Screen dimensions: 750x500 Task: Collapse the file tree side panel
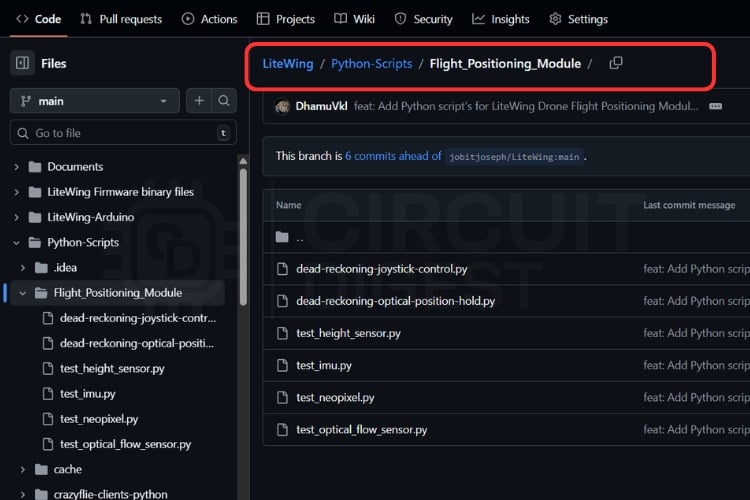tap(22, 63)
